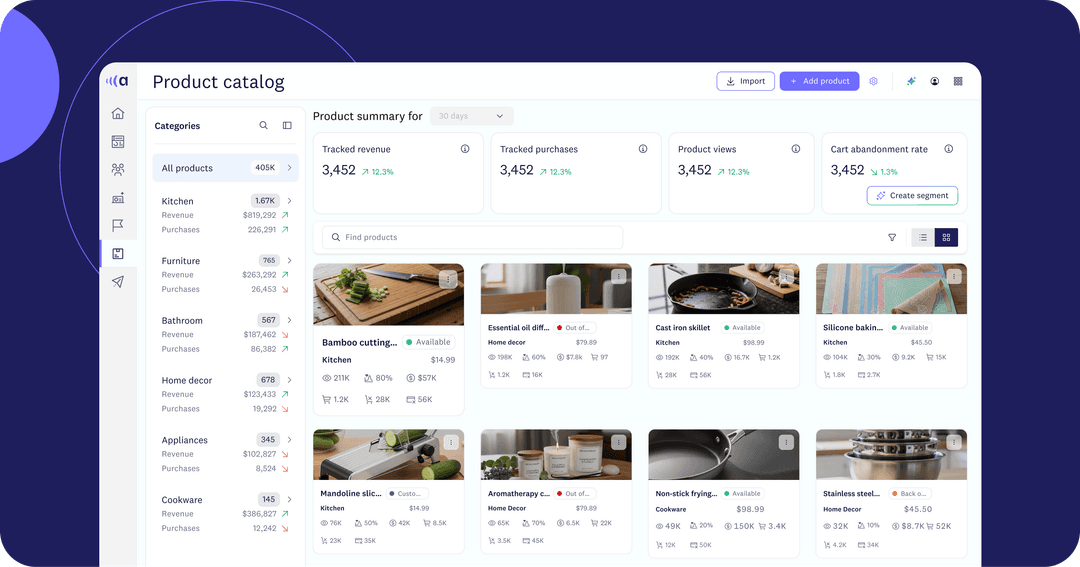This screenshot has height=567, width=1080.
Task: Open options menu on Non-stick frying pan card
Action: pos(787,442)
